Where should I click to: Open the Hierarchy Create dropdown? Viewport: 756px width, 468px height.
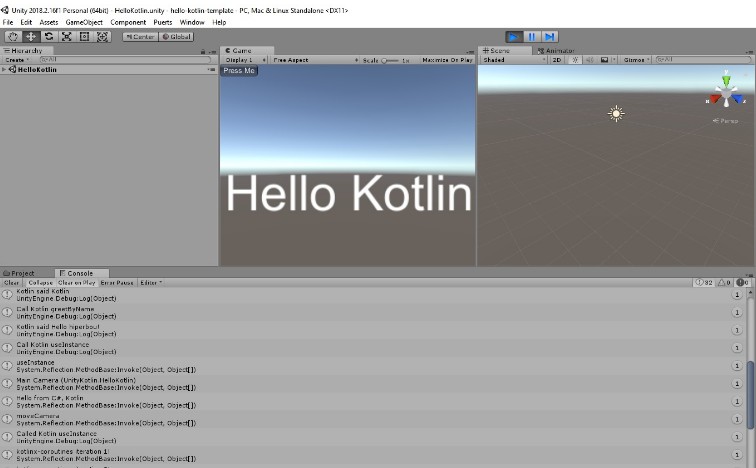(x=17, y=60)
